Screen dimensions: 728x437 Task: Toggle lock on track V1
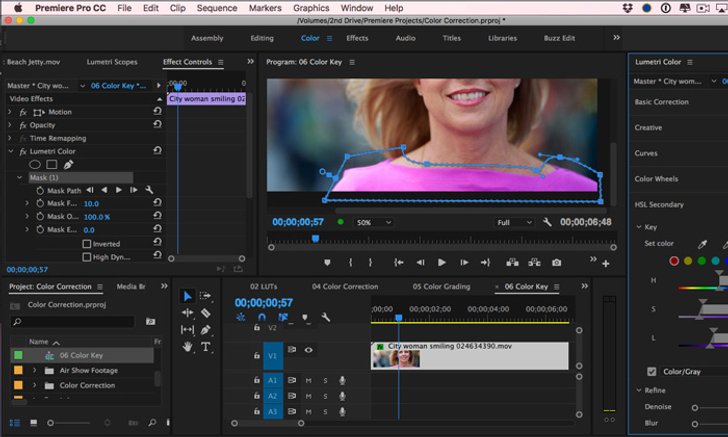pos(257,356)
